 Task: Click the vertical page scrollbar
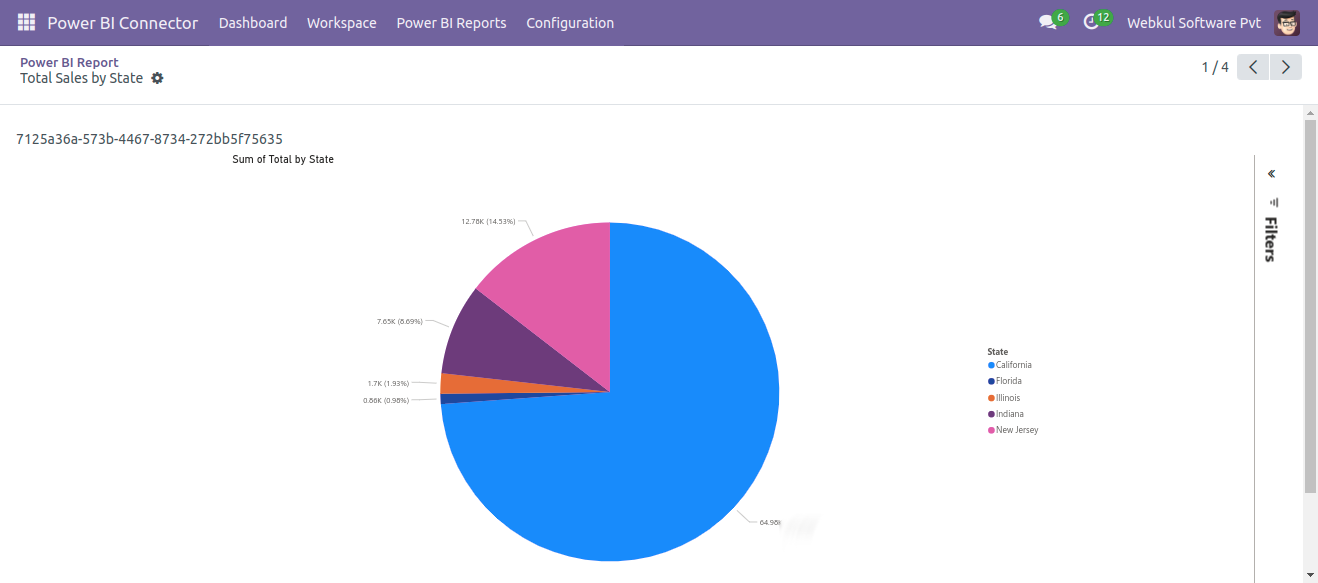[1310, 300]
